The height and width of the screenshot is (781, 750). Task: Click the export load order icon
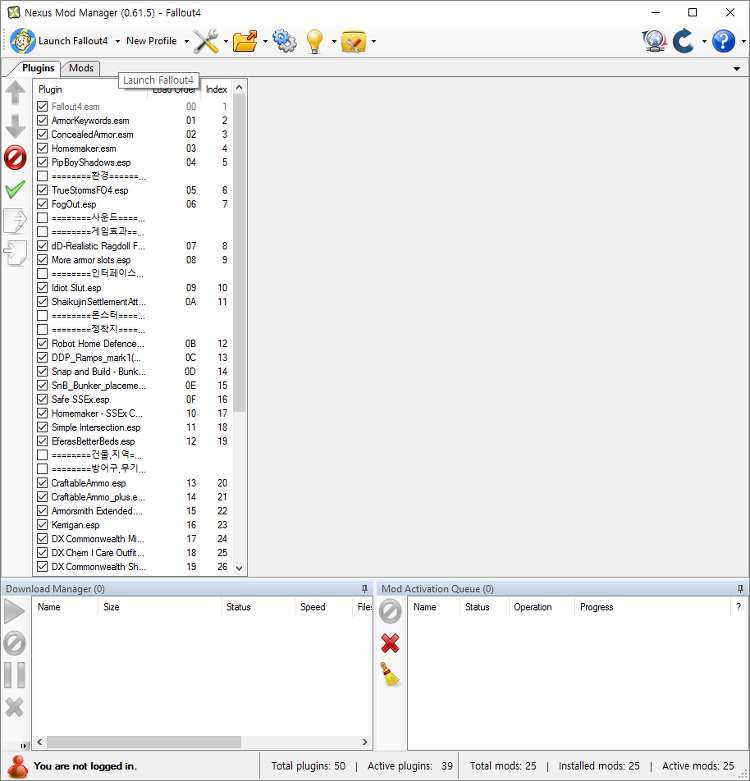[x=15, y=221]
